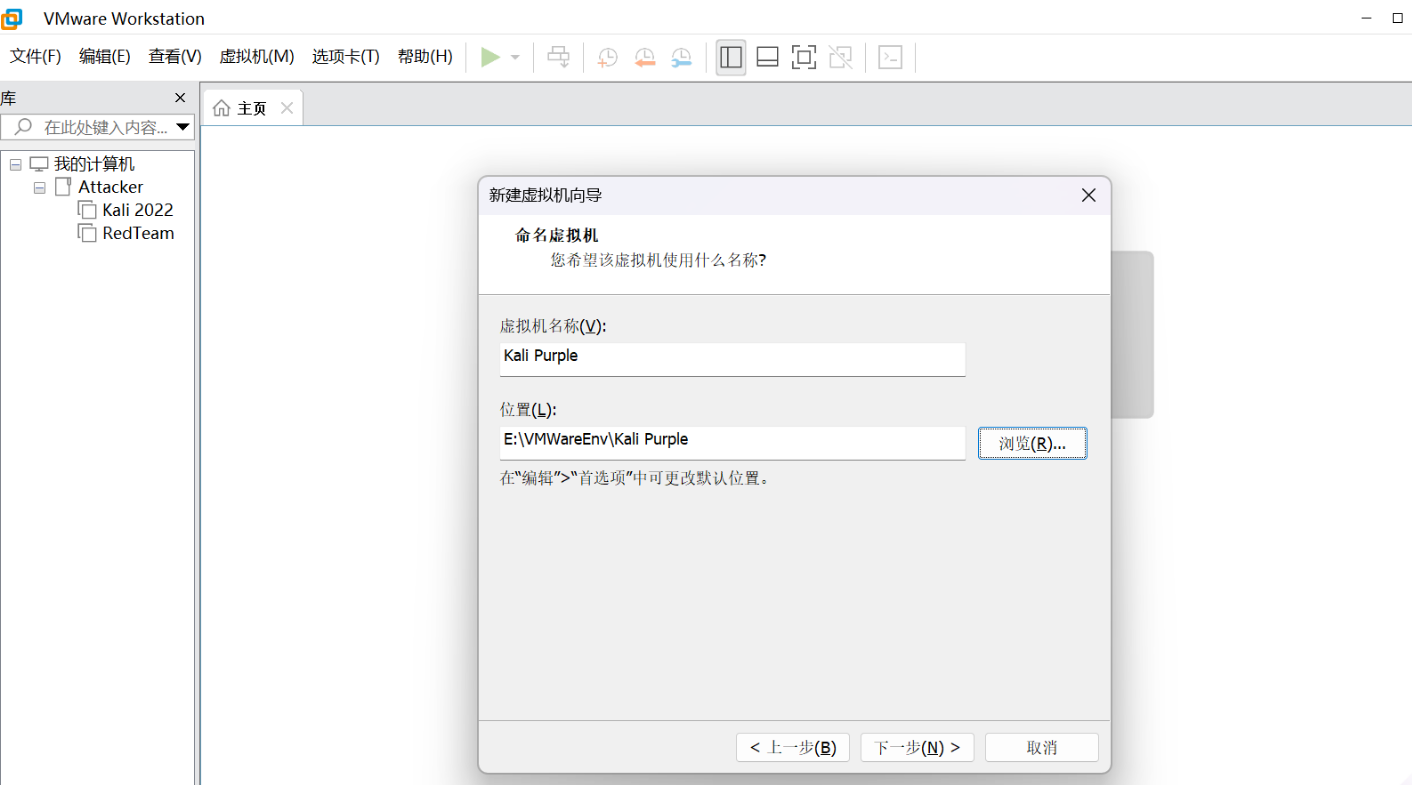Open the 虚拟机(M) menu

pos(257,57)
